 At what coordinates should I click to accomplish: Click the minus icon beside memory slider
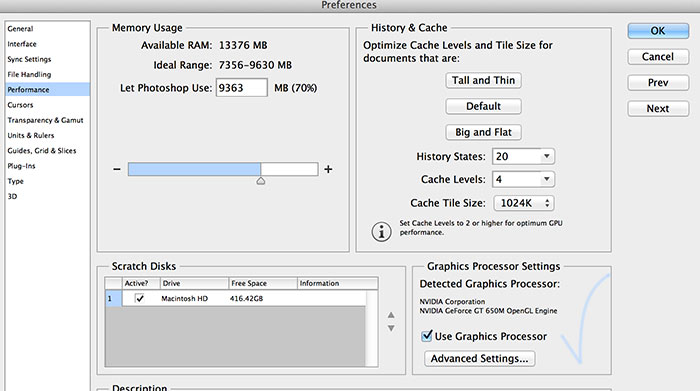(x=117, y=169)
